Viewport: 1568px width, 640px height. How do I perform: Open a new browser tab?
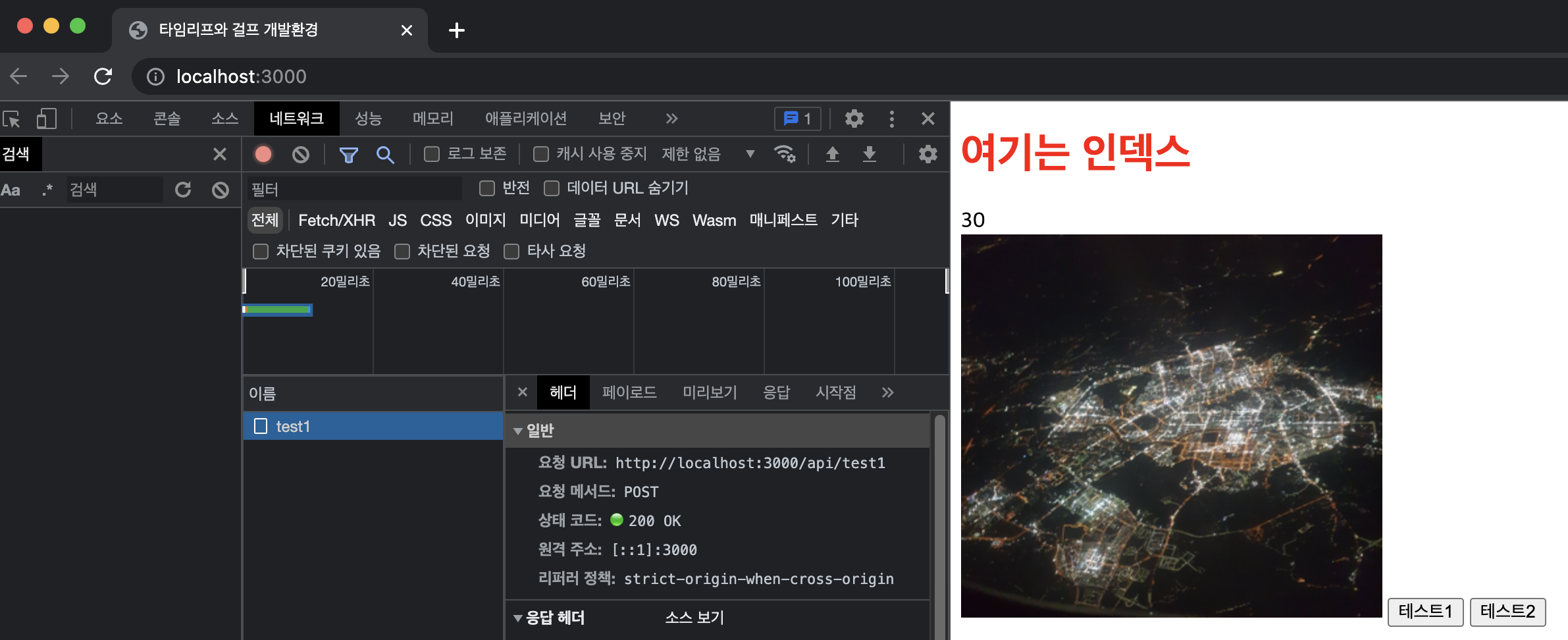tap(457, 30)
